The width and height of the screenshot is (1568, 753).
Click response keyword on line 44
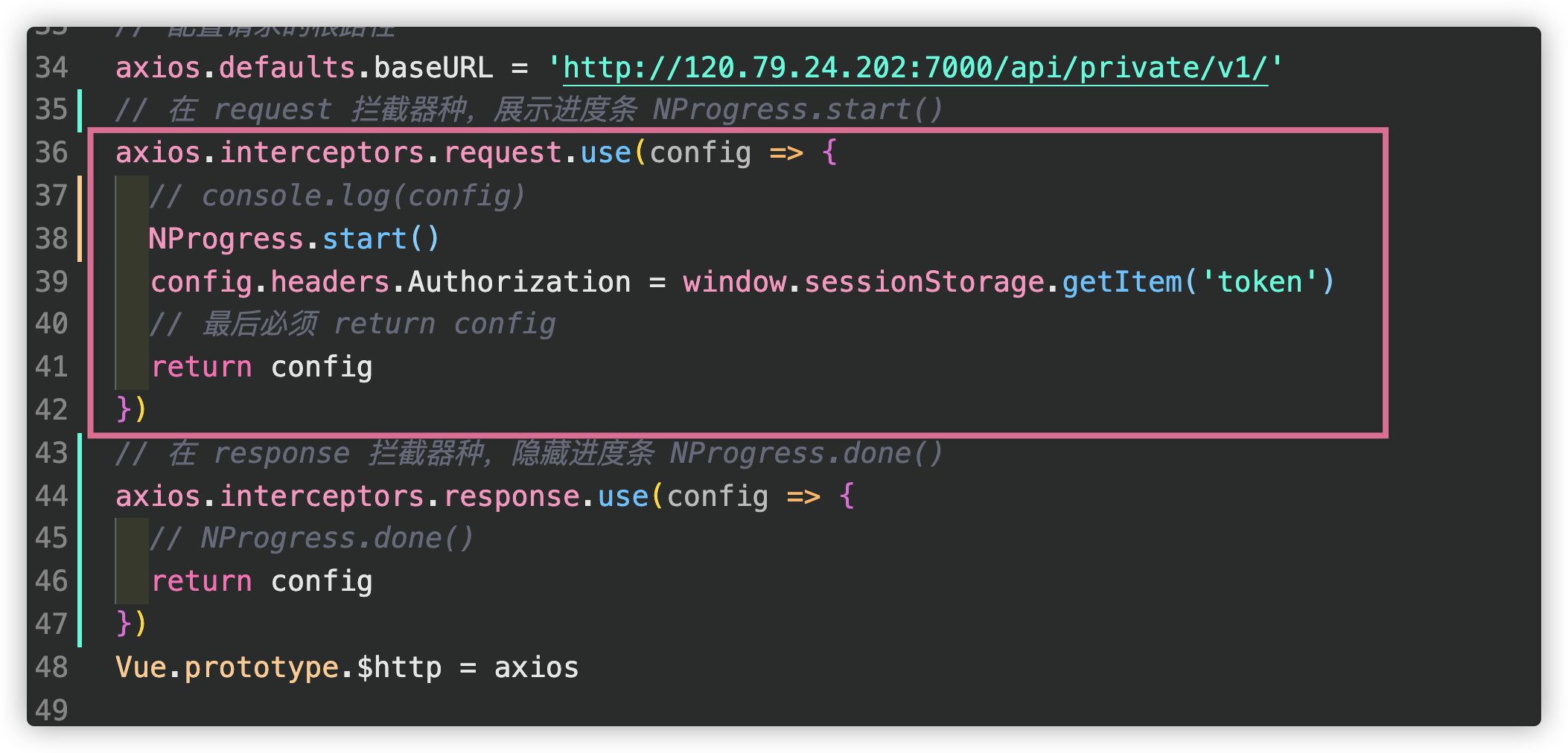click(x=511, y=496)
